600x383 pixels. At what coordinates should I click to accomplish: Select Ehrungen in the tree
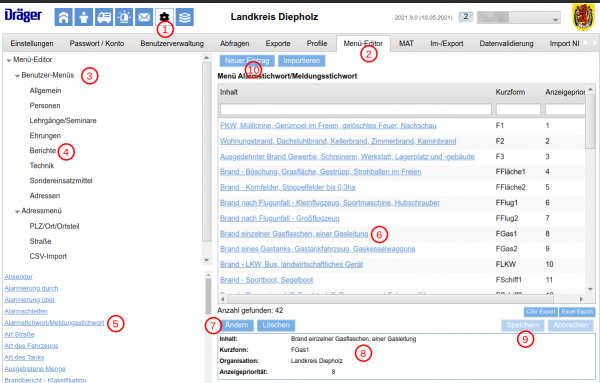coord(45,135)
